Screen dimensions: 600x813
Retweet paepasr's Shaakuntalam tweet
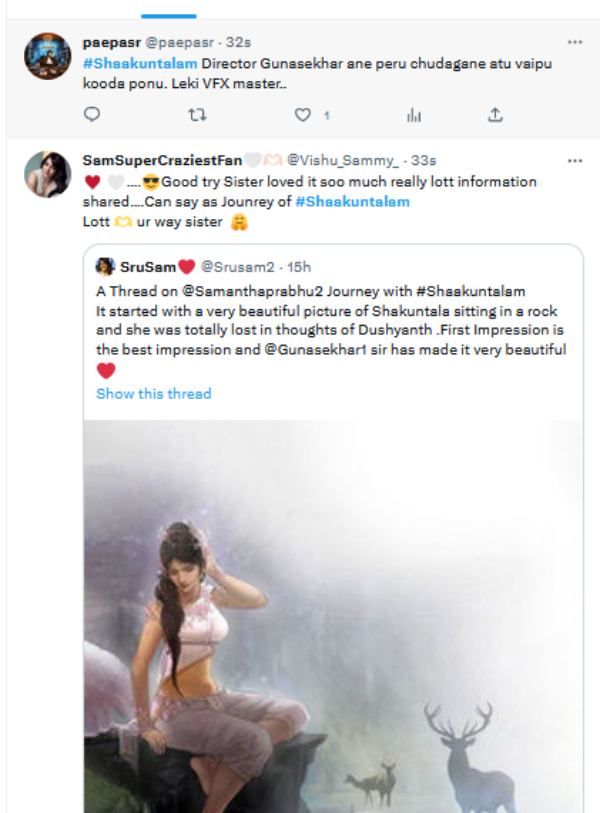coord(197,116)
